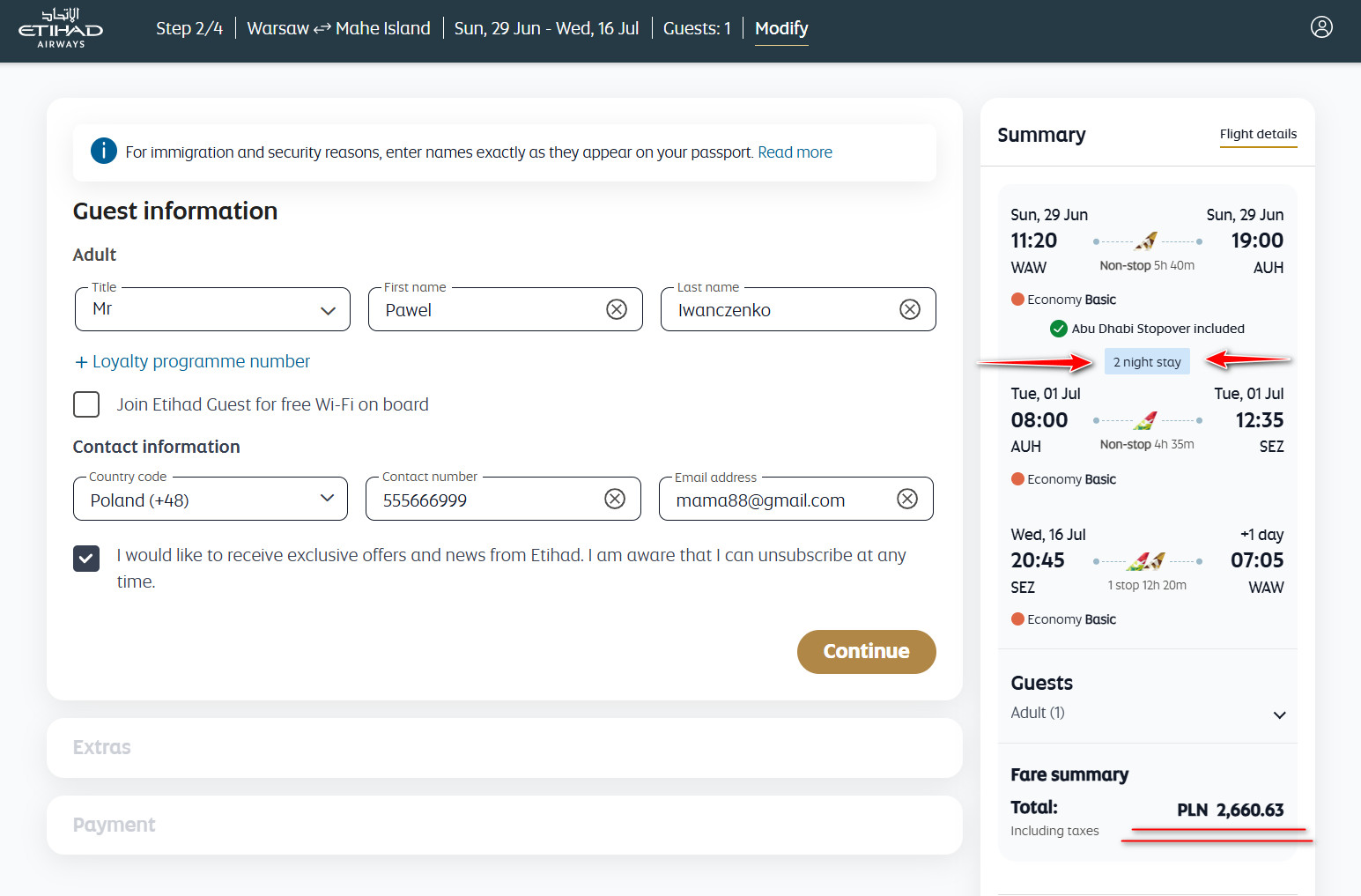
Task: Open the Read more link
Action: (795, 152)
